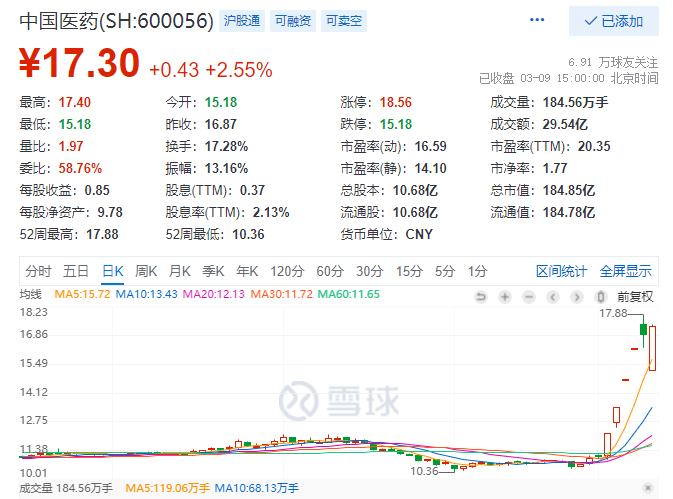Click the volume MA5:119.06万手 label
Screen dimensions: 673x499
167,488
